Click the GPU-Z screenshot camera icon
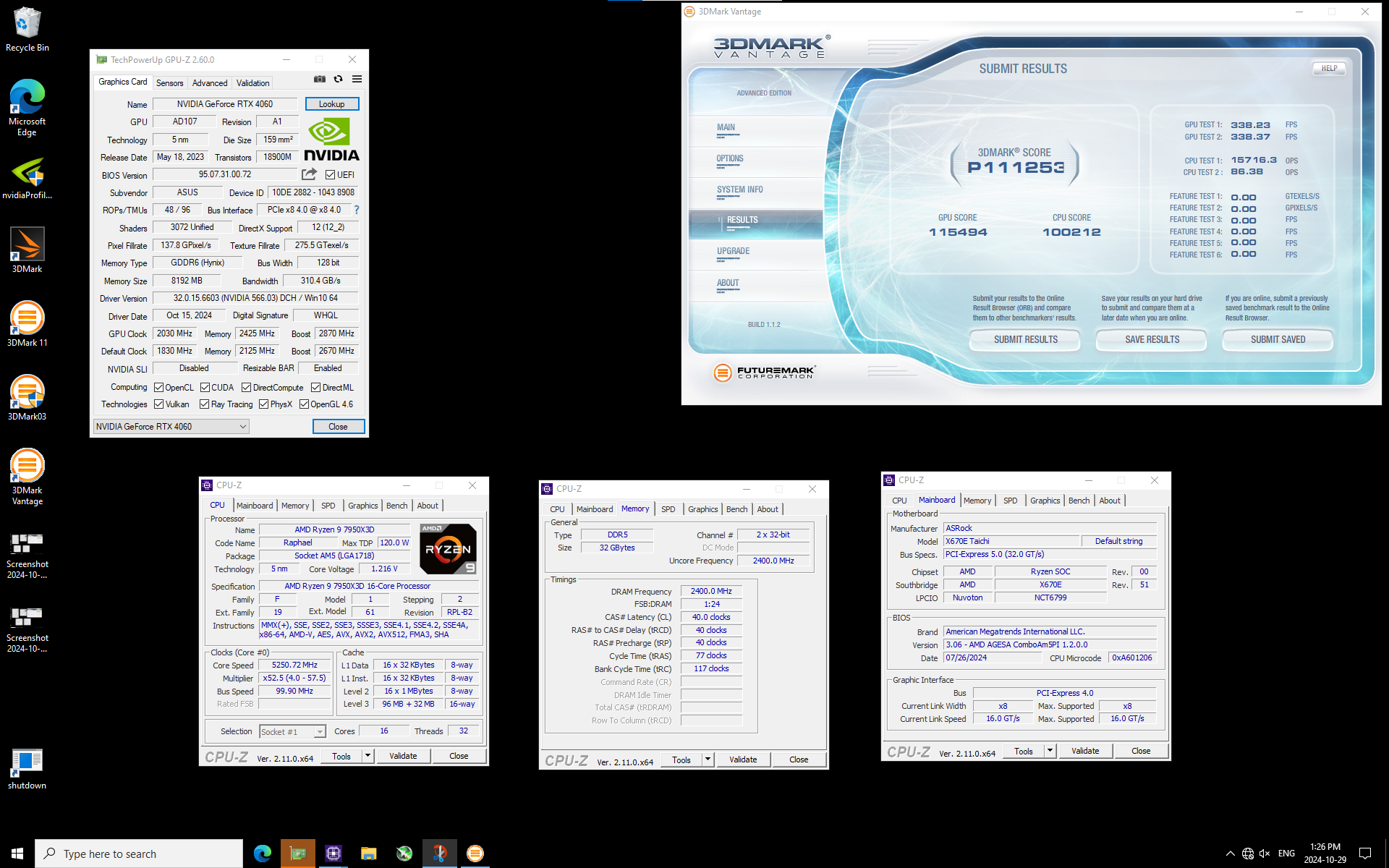Viewport: 1389px width, 868px height. 320,80
